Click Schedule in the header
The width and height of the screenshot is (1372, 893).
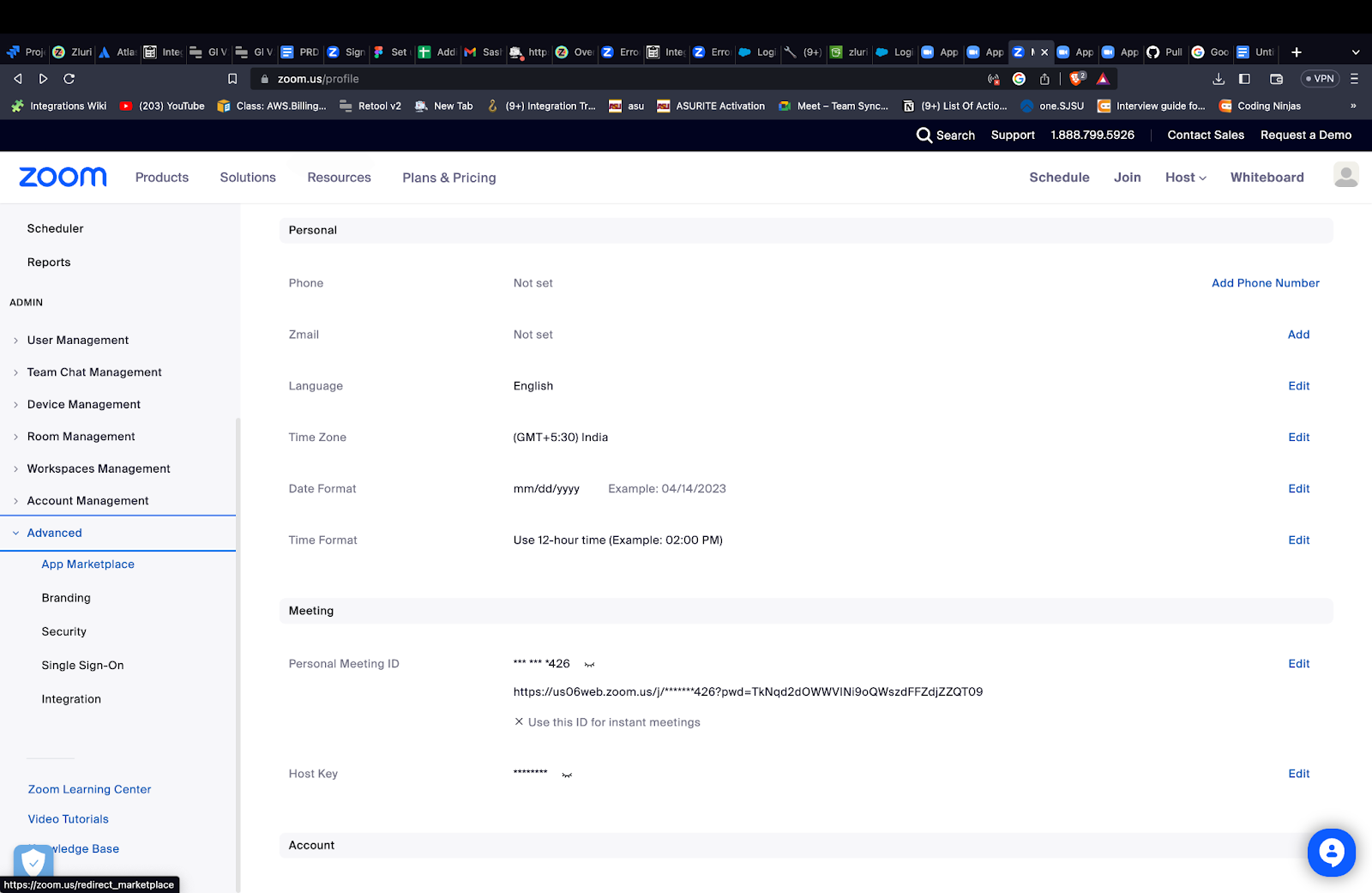click(x=1059, y=178)
